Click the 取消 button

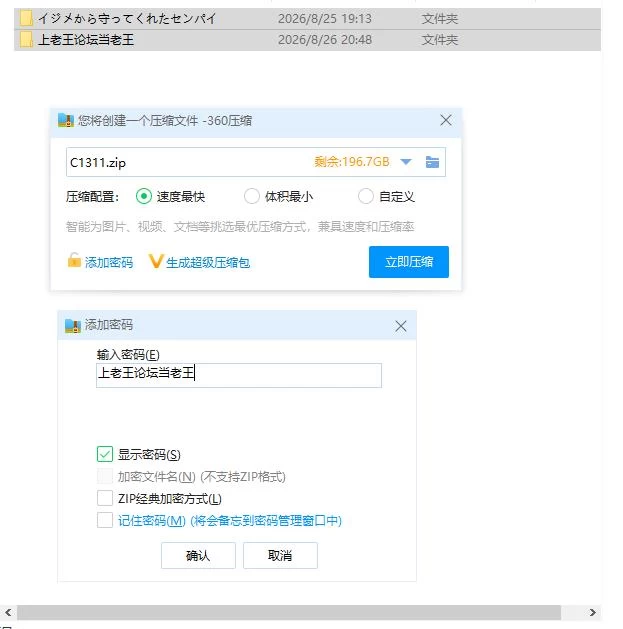click(x=280, y=556)
